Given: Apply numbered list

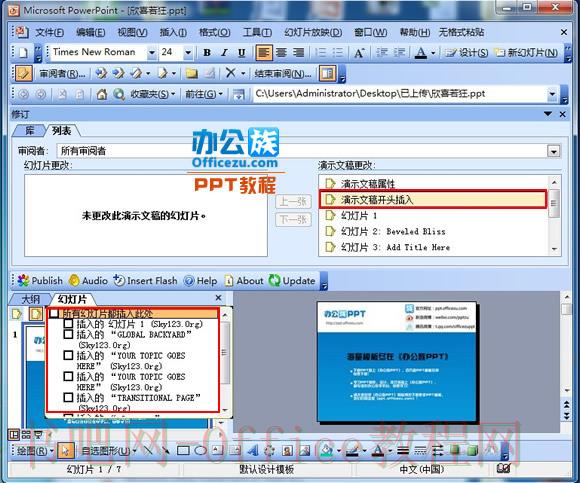Looking at the screenshot, I should [320, 53].
